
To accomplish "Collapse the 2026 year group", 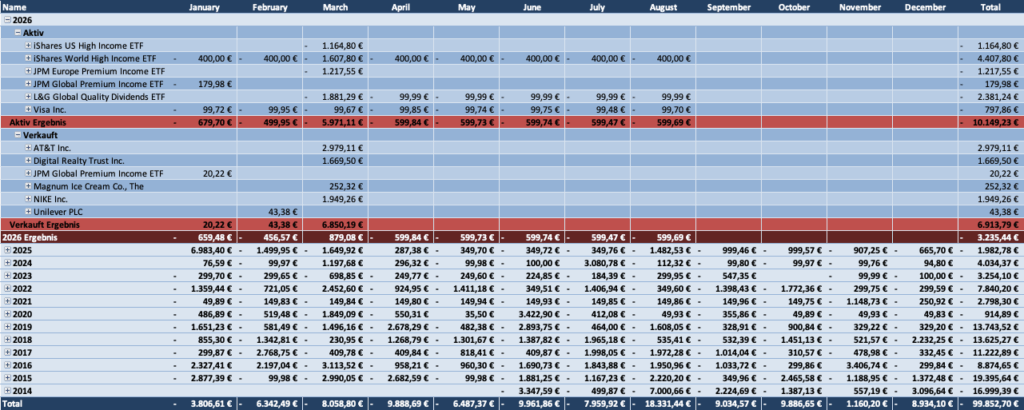I will click(7, 20).
